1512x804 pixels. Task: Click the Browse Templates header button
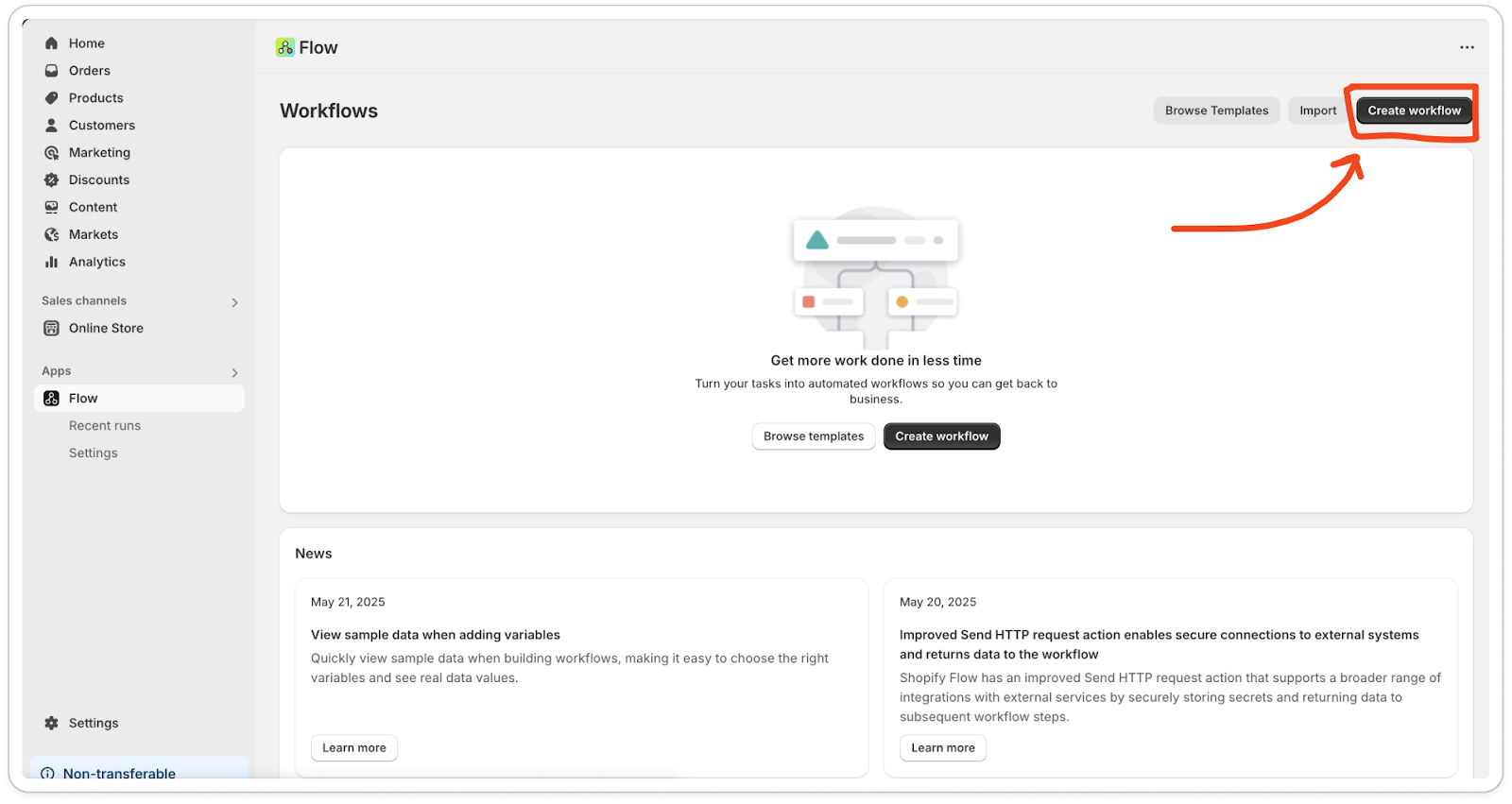(1217, 111)
